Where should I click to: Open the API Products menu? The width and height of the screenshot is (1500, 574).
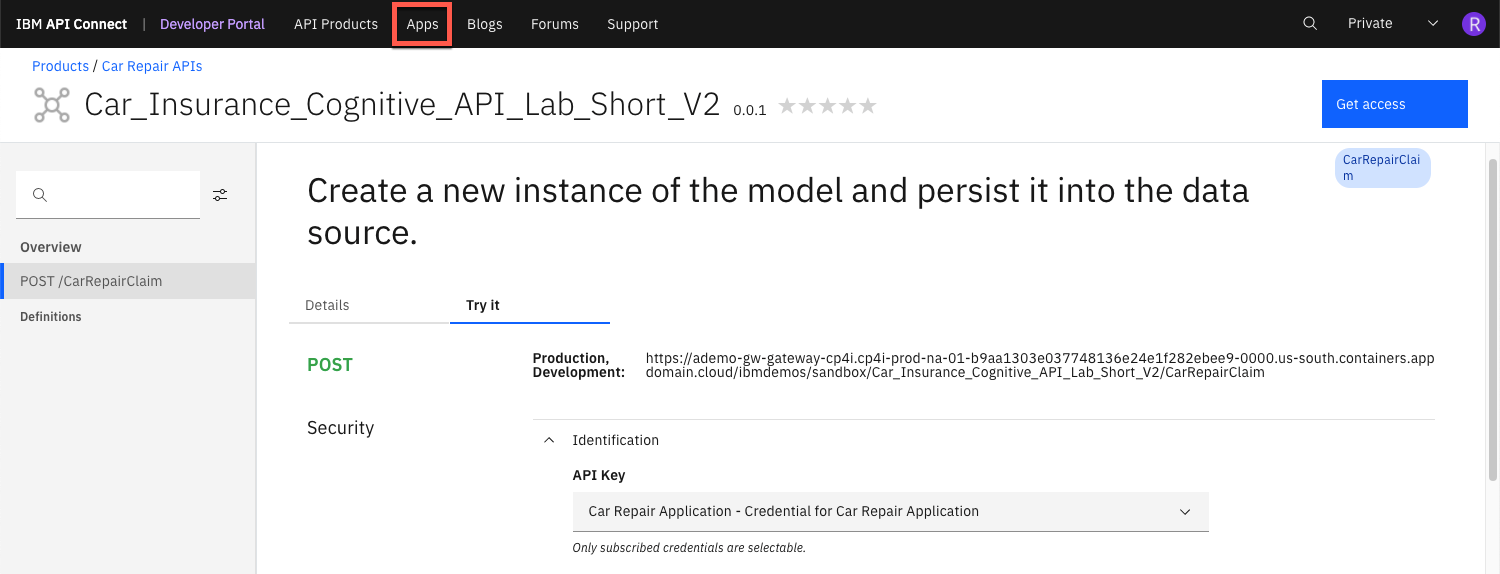(336, 24)
